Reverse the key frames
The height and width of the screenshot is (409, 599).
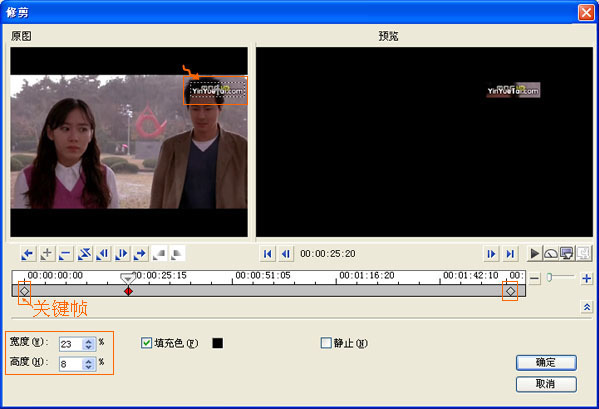(84, 254)
